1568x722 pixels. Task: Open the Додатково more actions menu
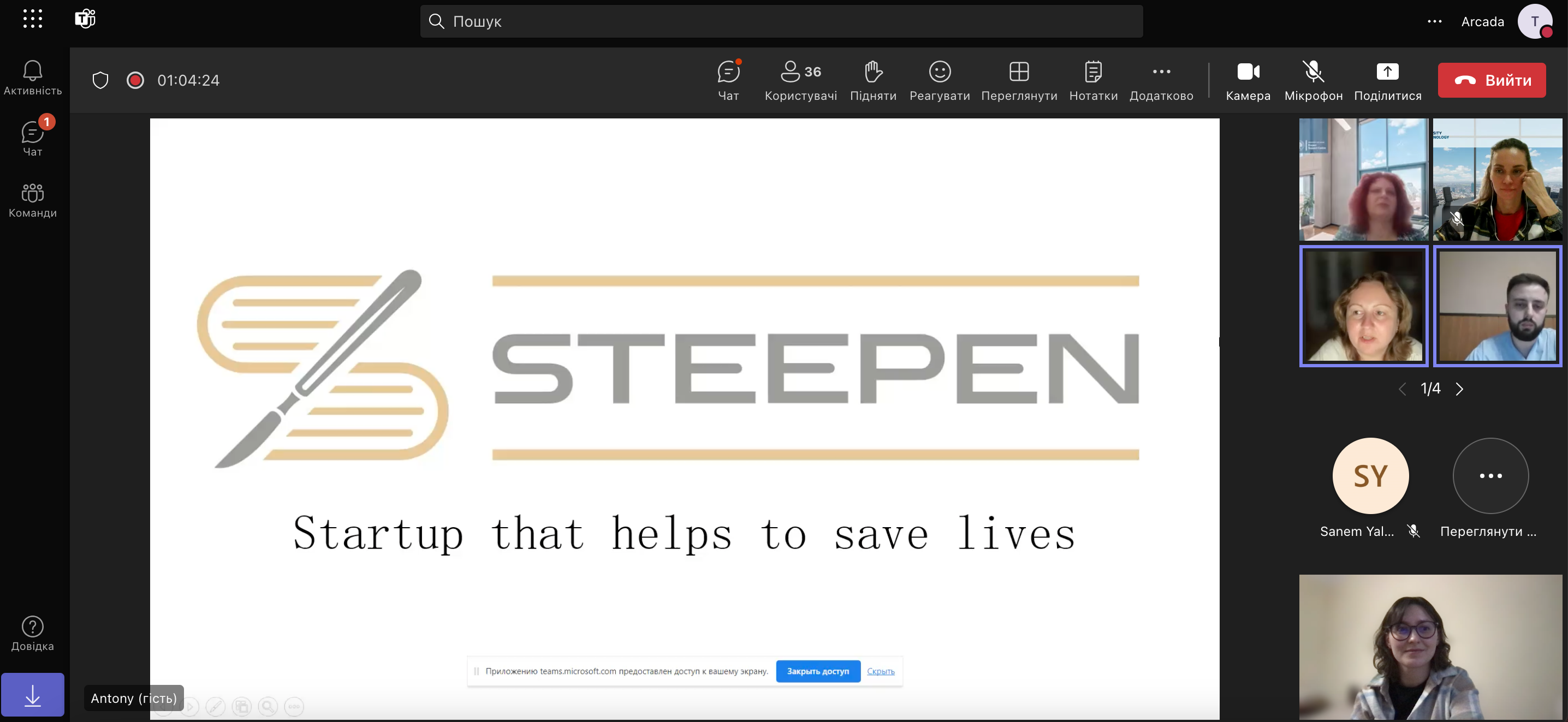tap(1161, 80)
